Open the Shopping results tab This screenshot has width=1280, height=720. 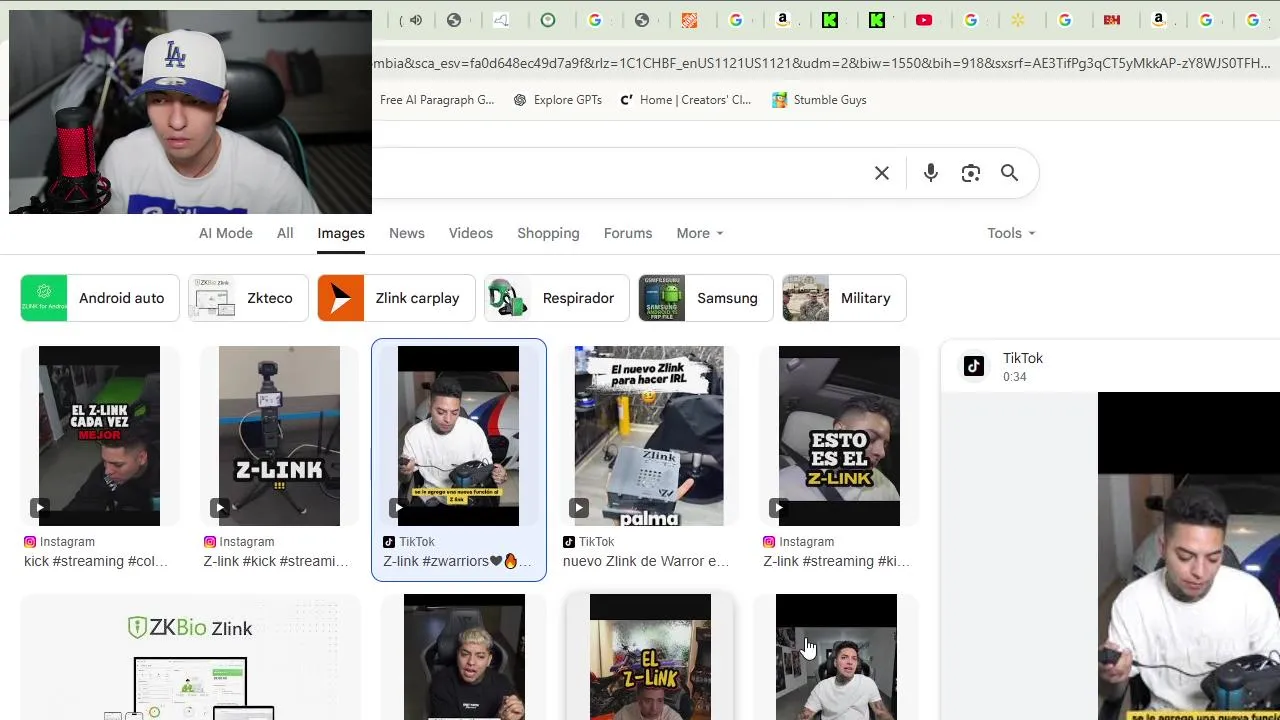(x=548, y=233)
